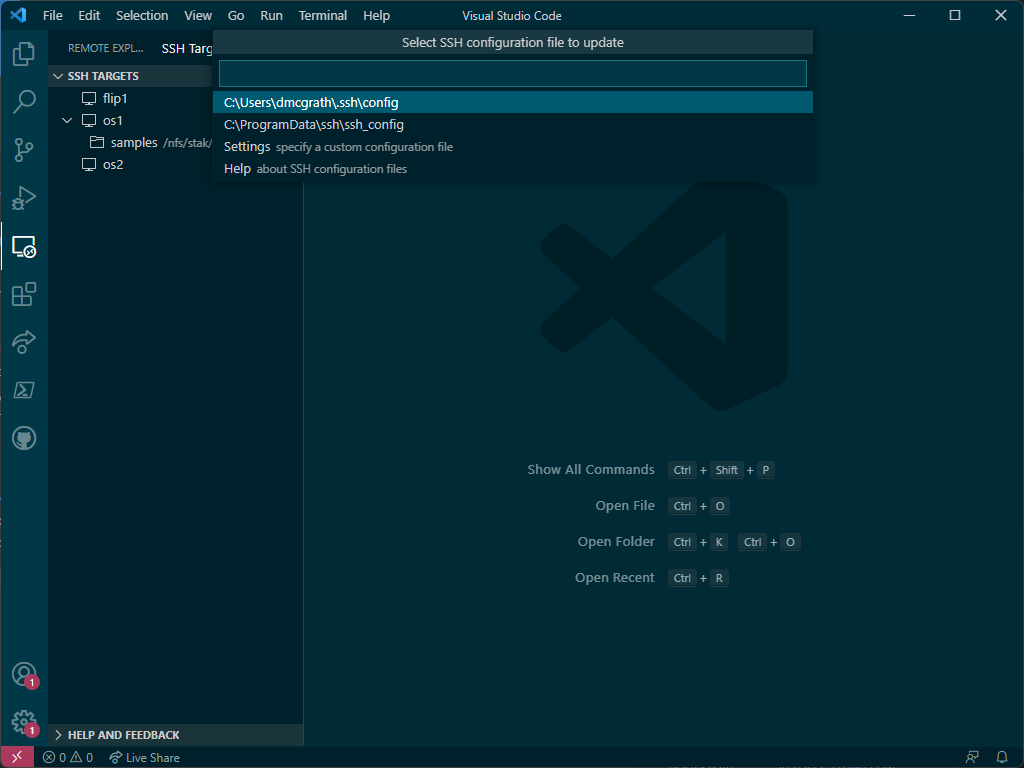Click the remote window indicator in status bar

[18, 758]
